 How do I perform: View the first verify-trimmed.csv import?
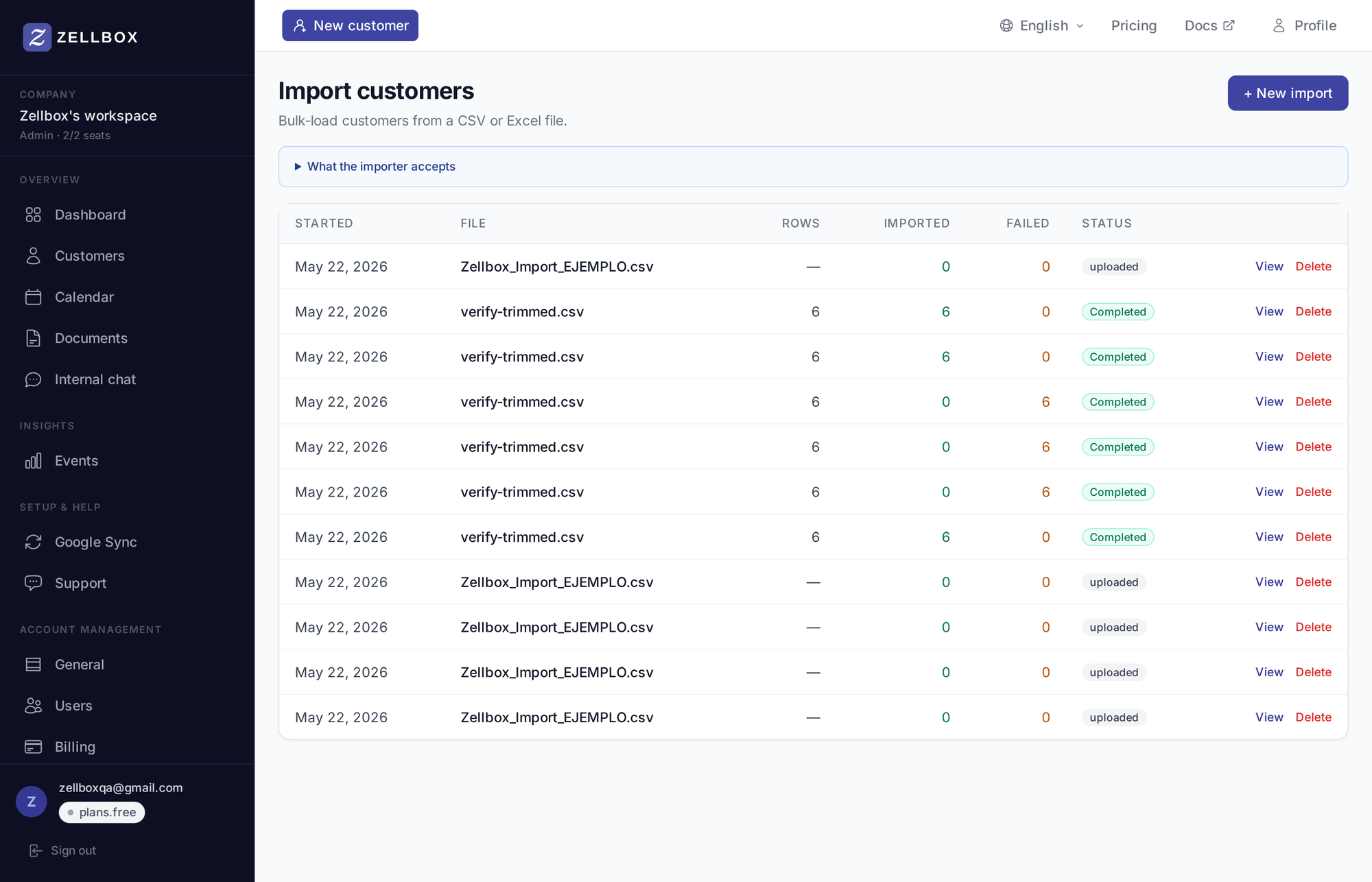click(x=1269, y=311)
